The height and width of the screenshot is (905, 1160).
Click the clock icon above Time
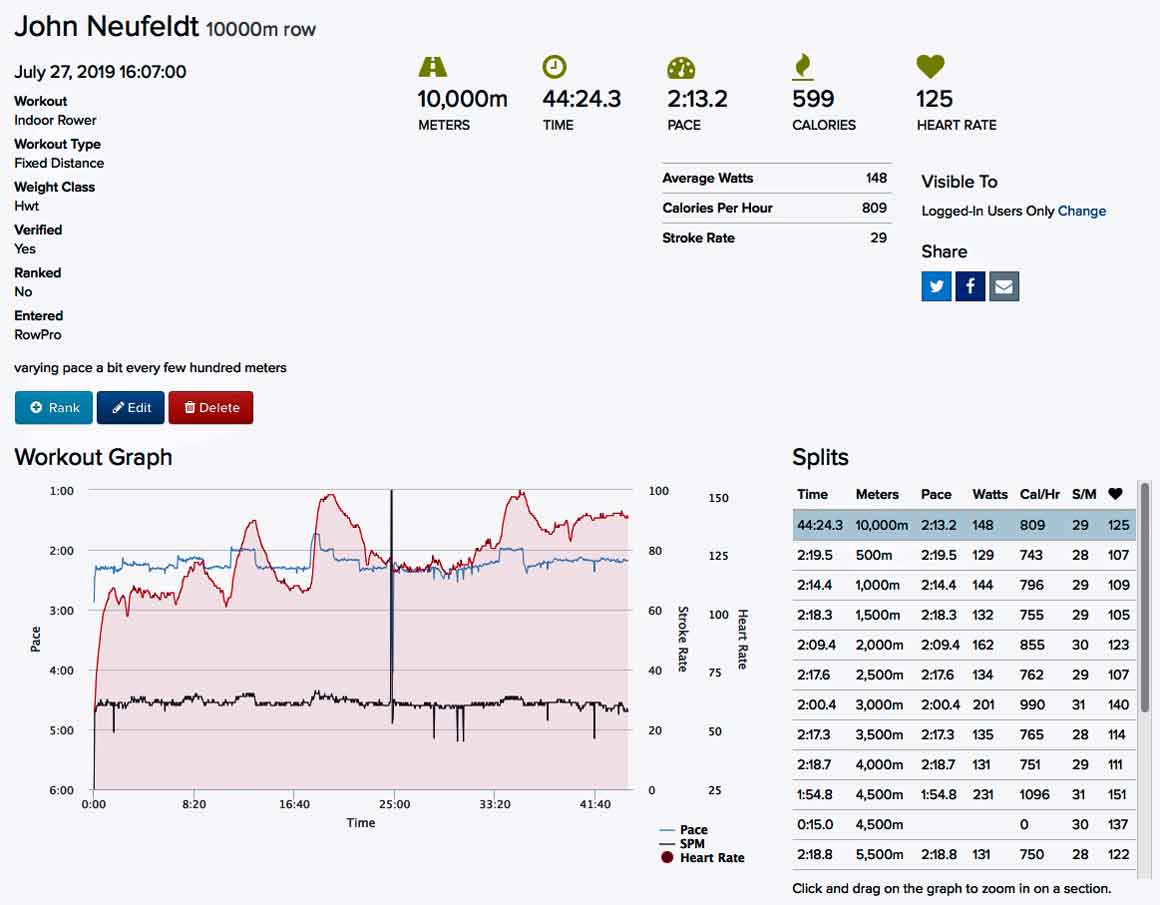pyautogui.click(x=554, y=67)
